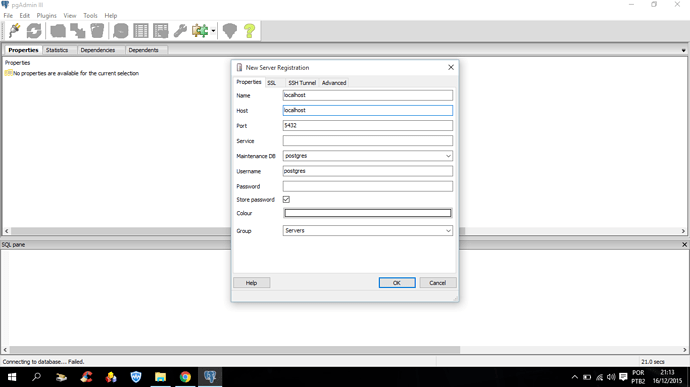Viewport: 690px width, 387px height.
Task: Click the blue shield icon in taskbar
Action: [136, 377]
